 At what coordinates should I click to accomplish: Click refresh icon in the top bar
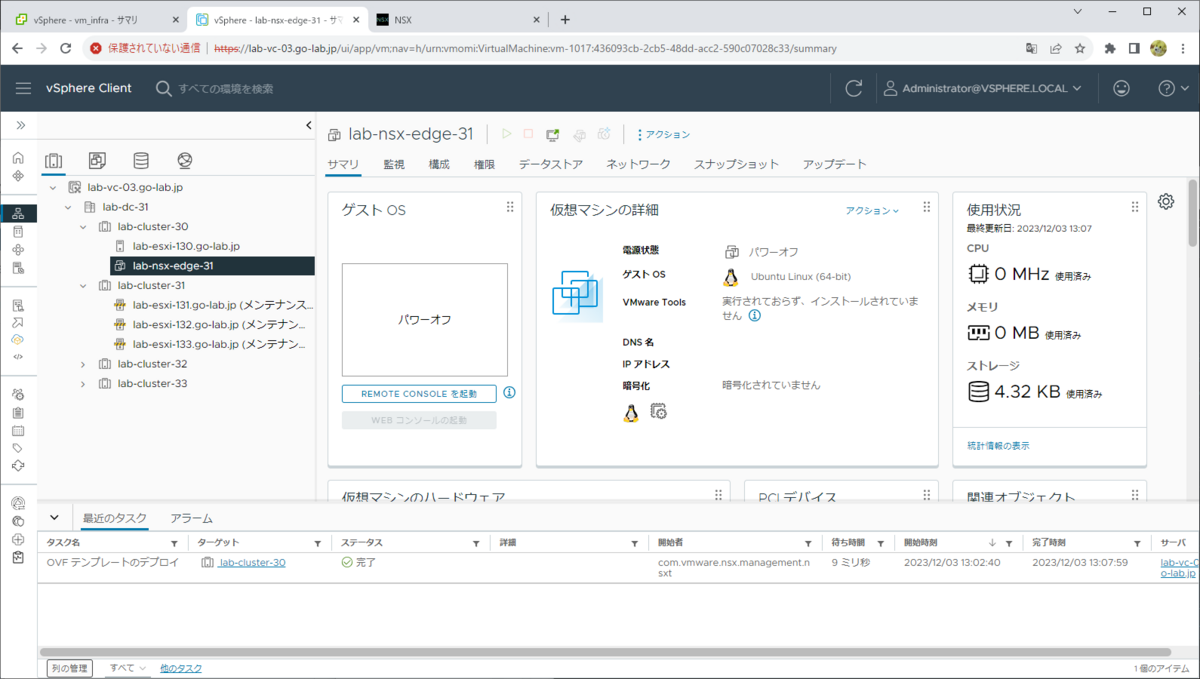coord(853,88)
